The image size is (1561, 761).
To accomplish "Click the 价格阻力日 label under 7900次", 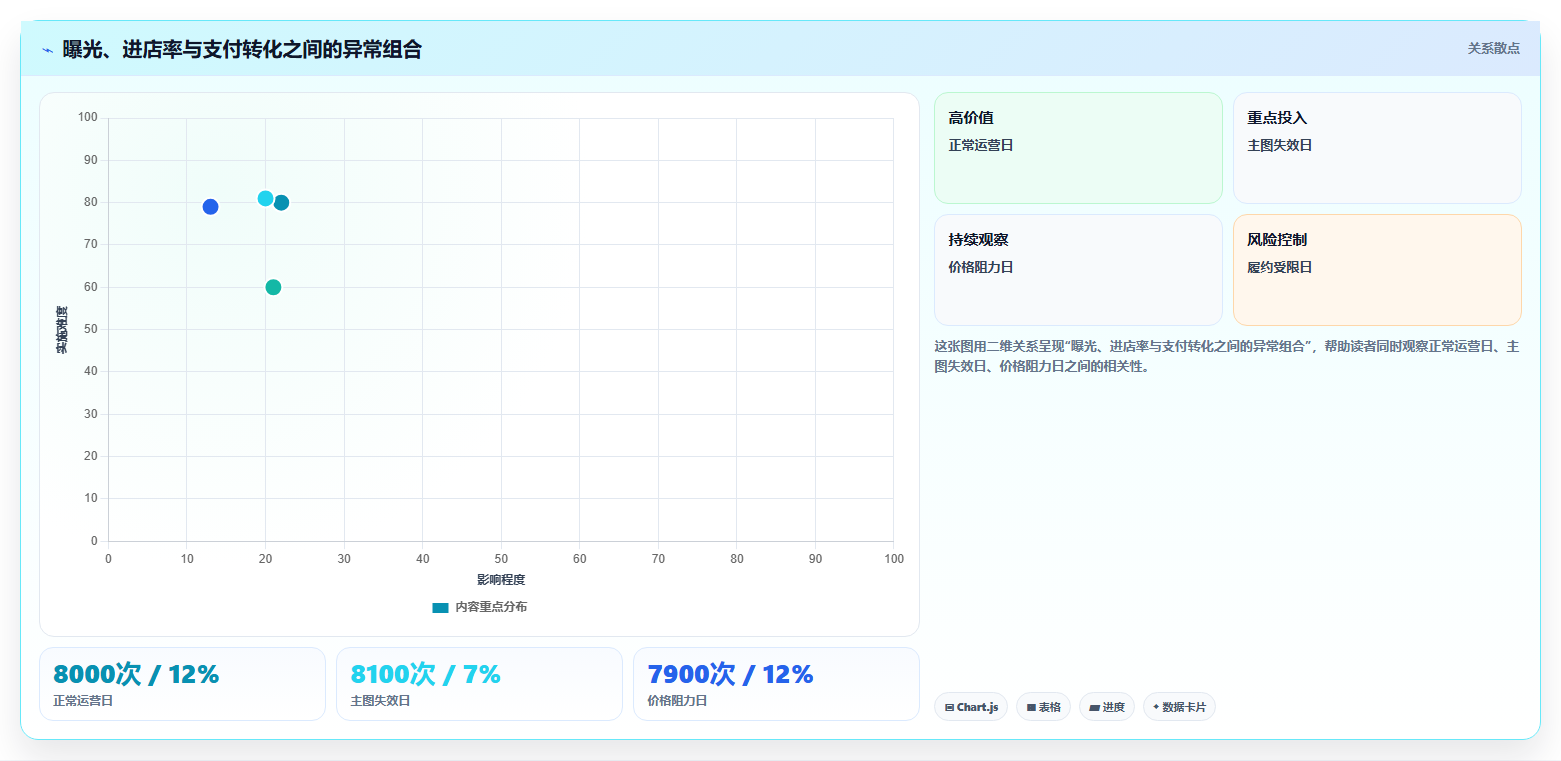I will click(x=677, y=701).
